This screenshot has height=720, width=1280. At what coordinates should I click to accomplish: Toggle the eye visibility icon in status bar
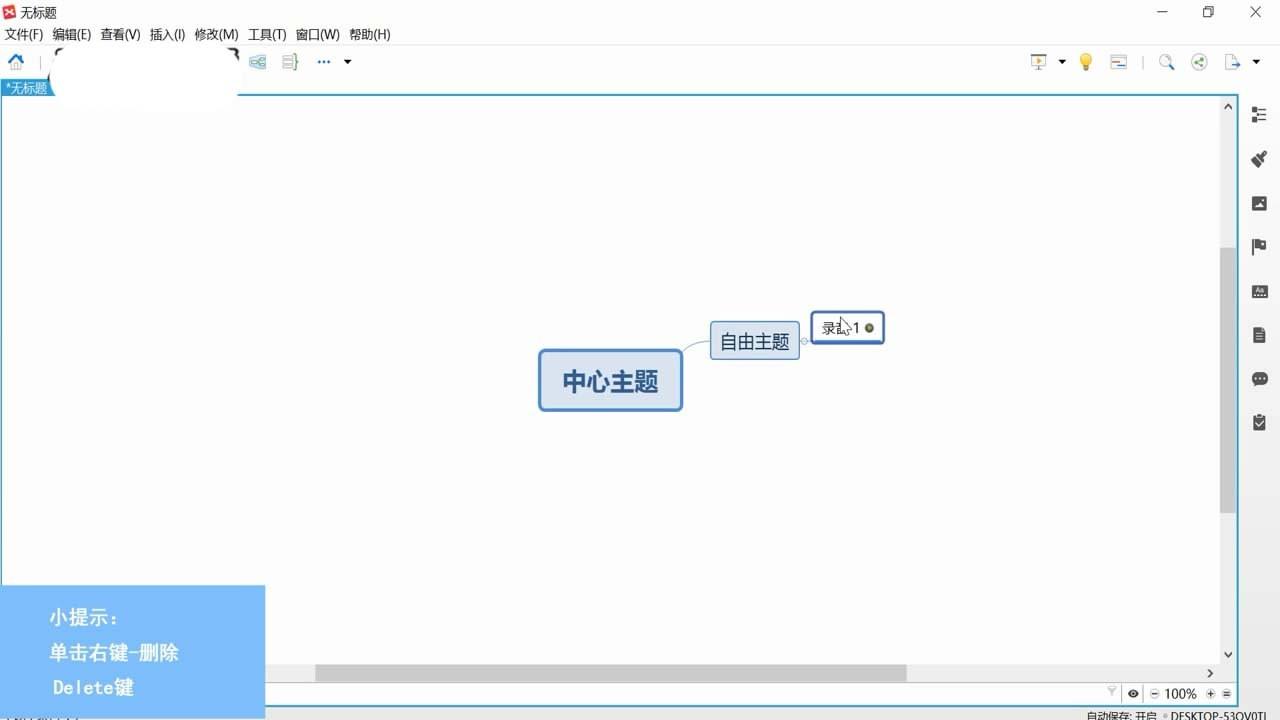pyautogui.click(x=1133, y=693)
